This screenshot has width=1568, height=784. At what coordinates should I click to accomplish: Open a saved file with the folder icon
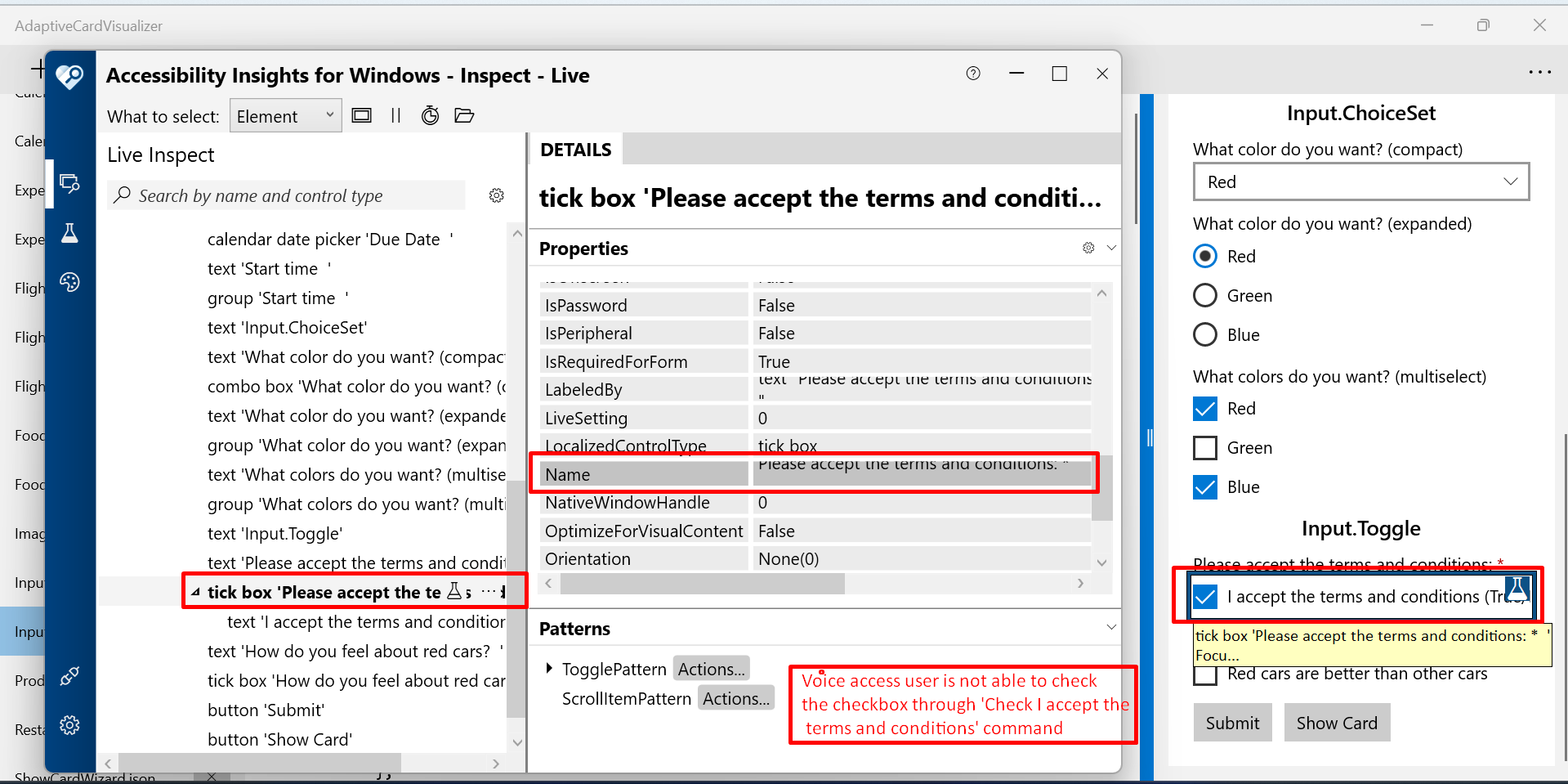[464, 115]
